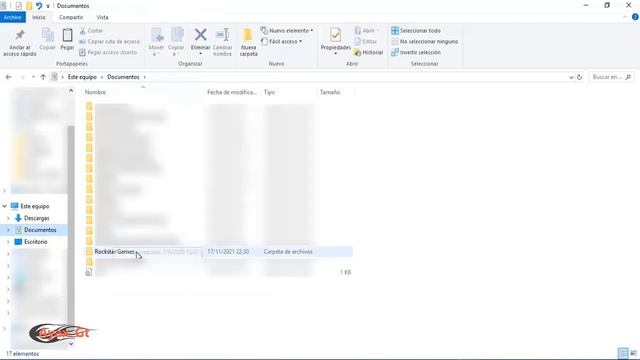
Task: Click Documentos in the address bar
Action: coord(123,77)
